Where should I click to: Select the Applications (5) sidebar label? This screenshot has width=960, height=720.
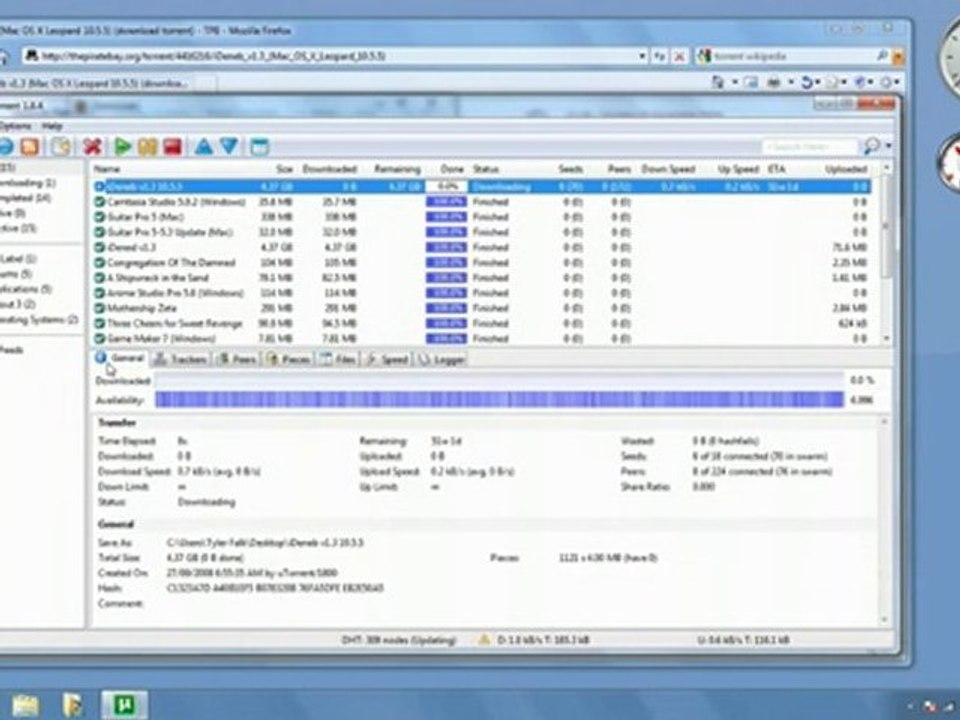26,289
